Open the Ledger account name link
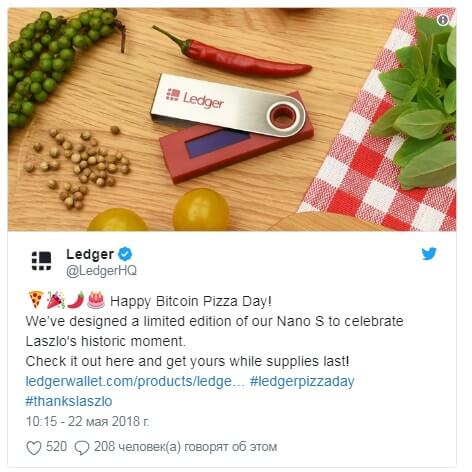This screenshot has height=472, width=472. pyautogui.click(x=90, y=254)
